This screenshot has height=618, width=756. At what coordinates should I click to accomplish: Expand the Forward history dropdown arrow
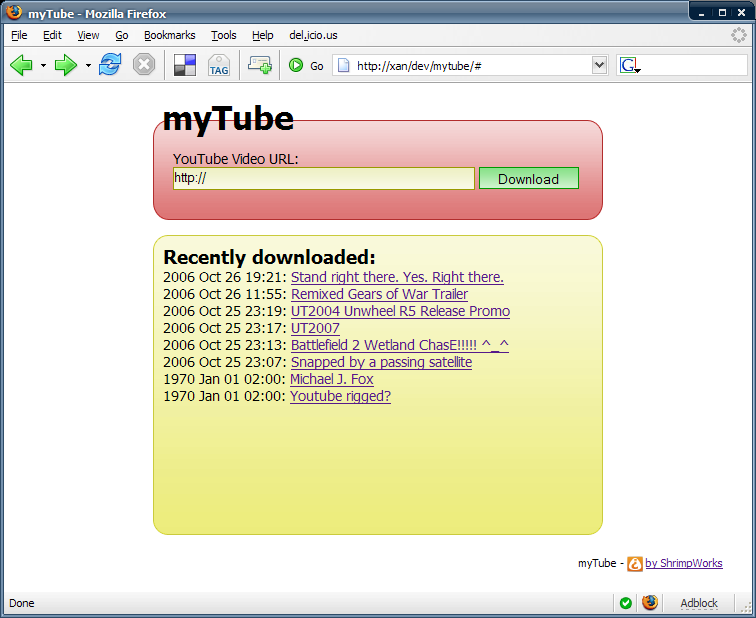coord(88,66)
